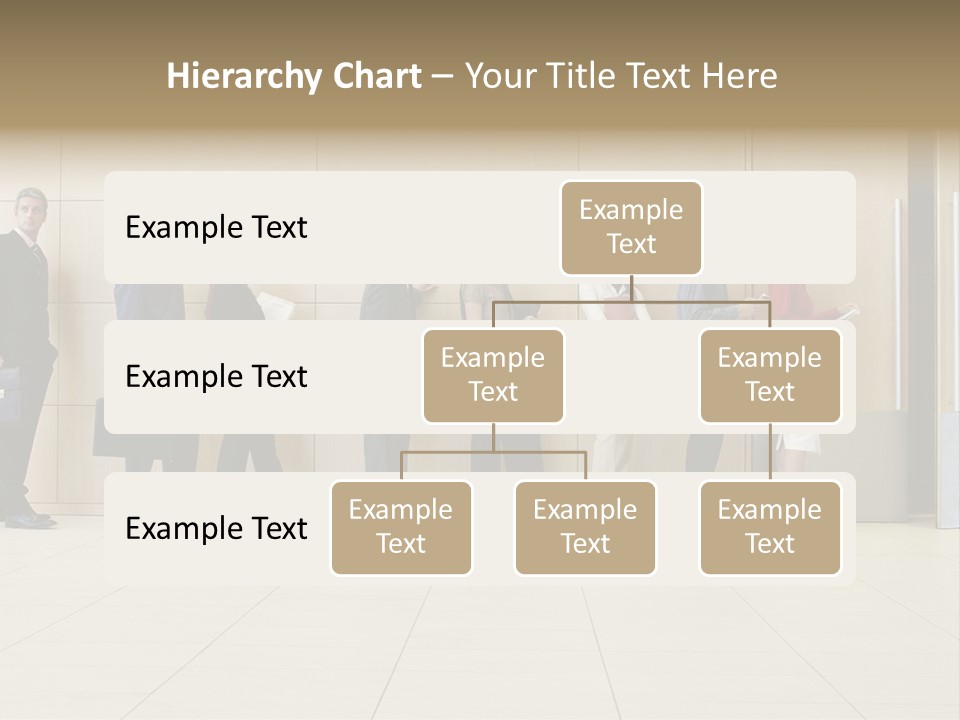This screenshot has height=720, width=960.
Task: Select the right box in the second level
Action: point(770,376)
